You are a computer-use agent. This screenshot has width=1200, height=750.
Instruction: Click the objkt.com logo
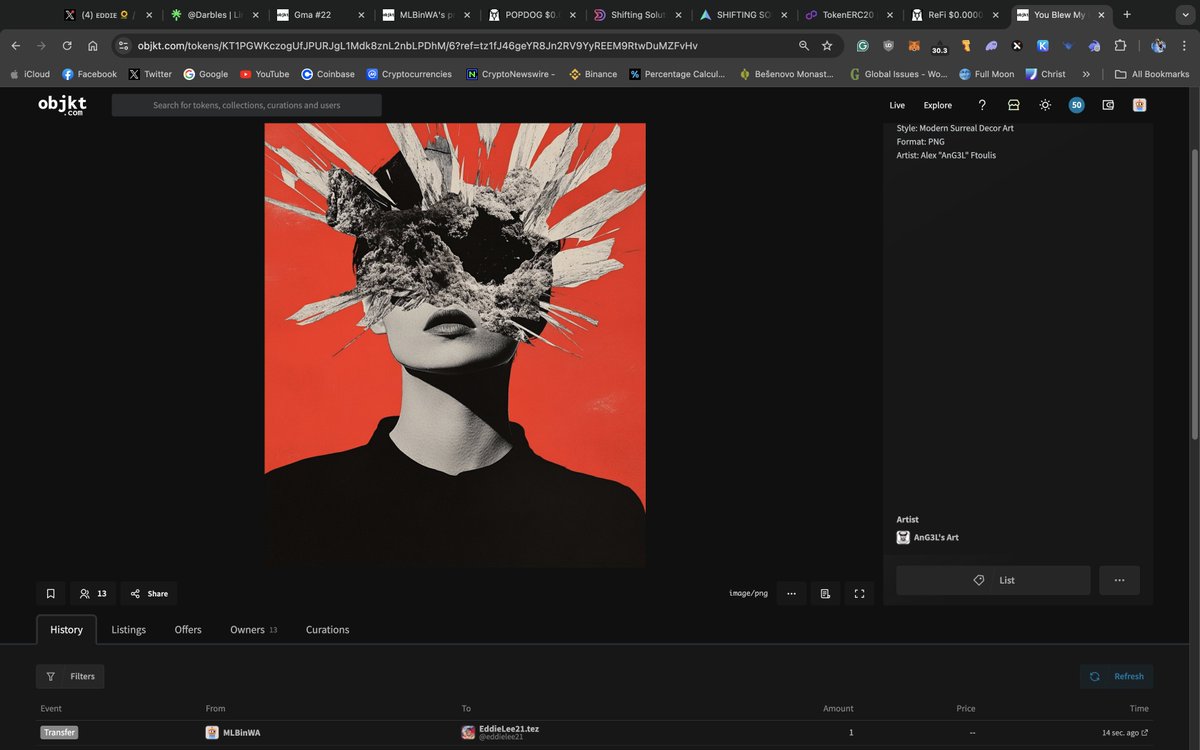[x=62, y=105]
